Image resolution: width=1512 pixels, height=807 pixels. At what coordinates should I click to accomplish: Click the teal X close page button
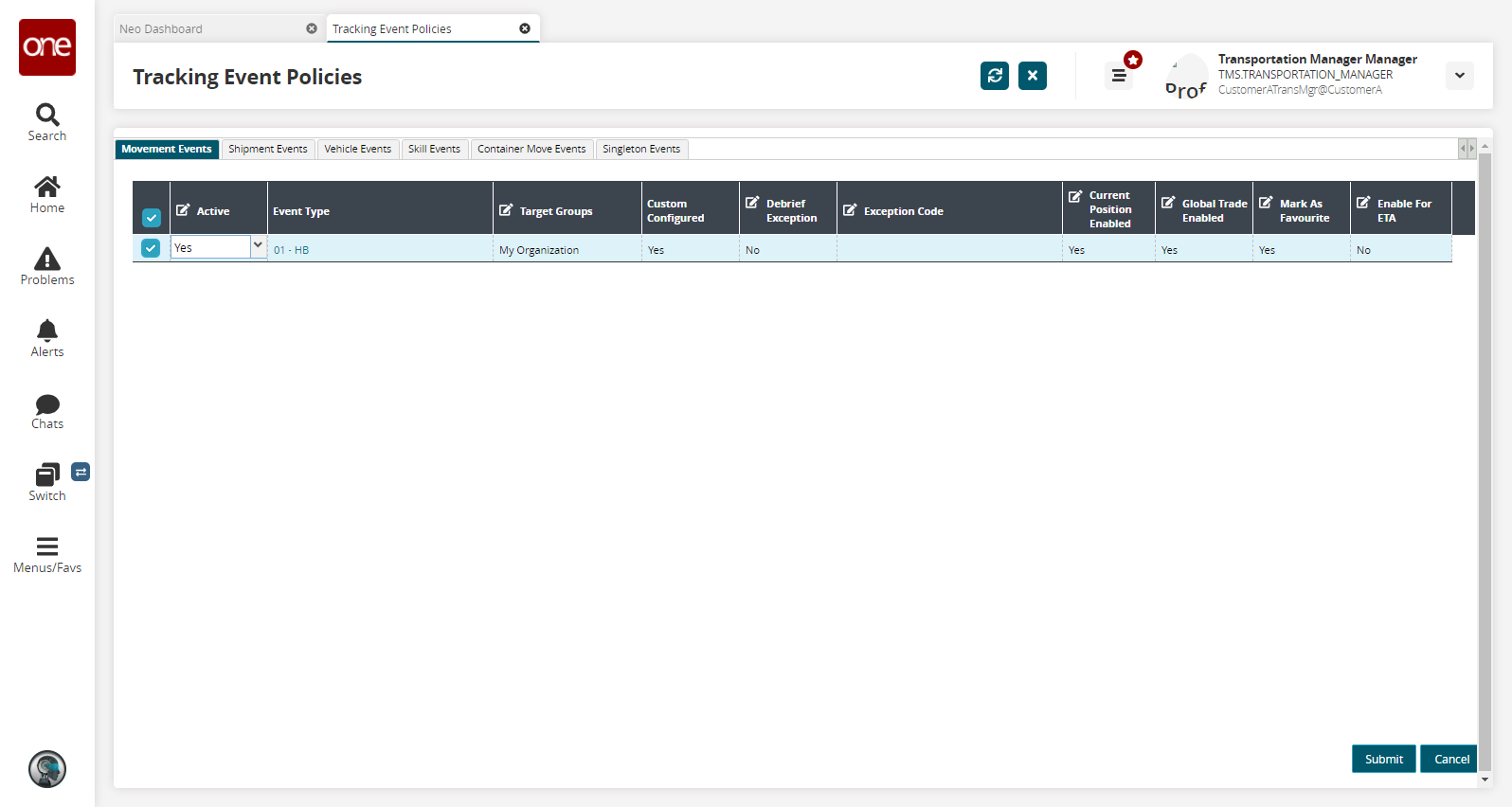[x=1033, y=76]
